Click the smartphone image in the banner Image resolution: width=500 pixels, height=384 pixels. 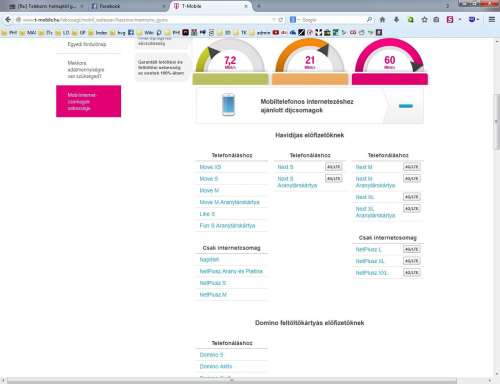pyautogui.click(x=228, y=105)
